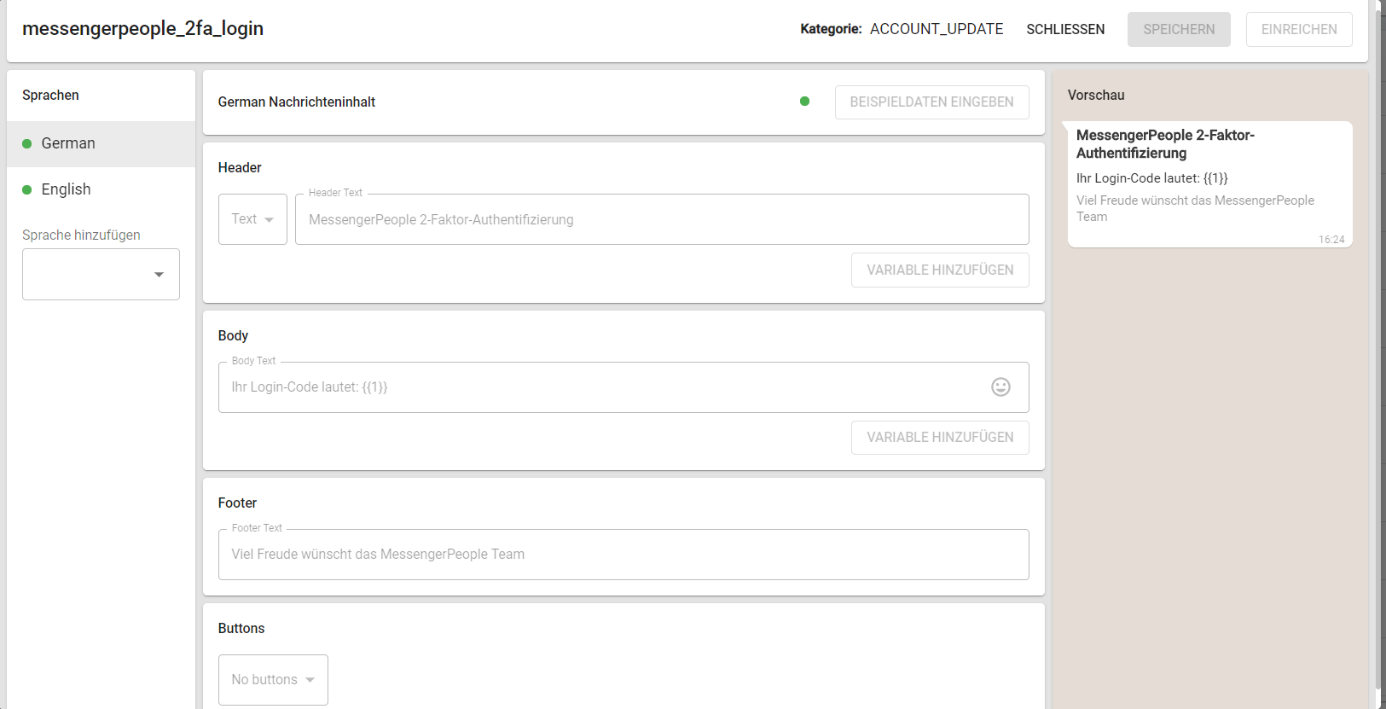Image resolution: width=1386 pixels, height=709 pixels.
Task: Select German in the languages list
Action: click(x=101, y=144)
